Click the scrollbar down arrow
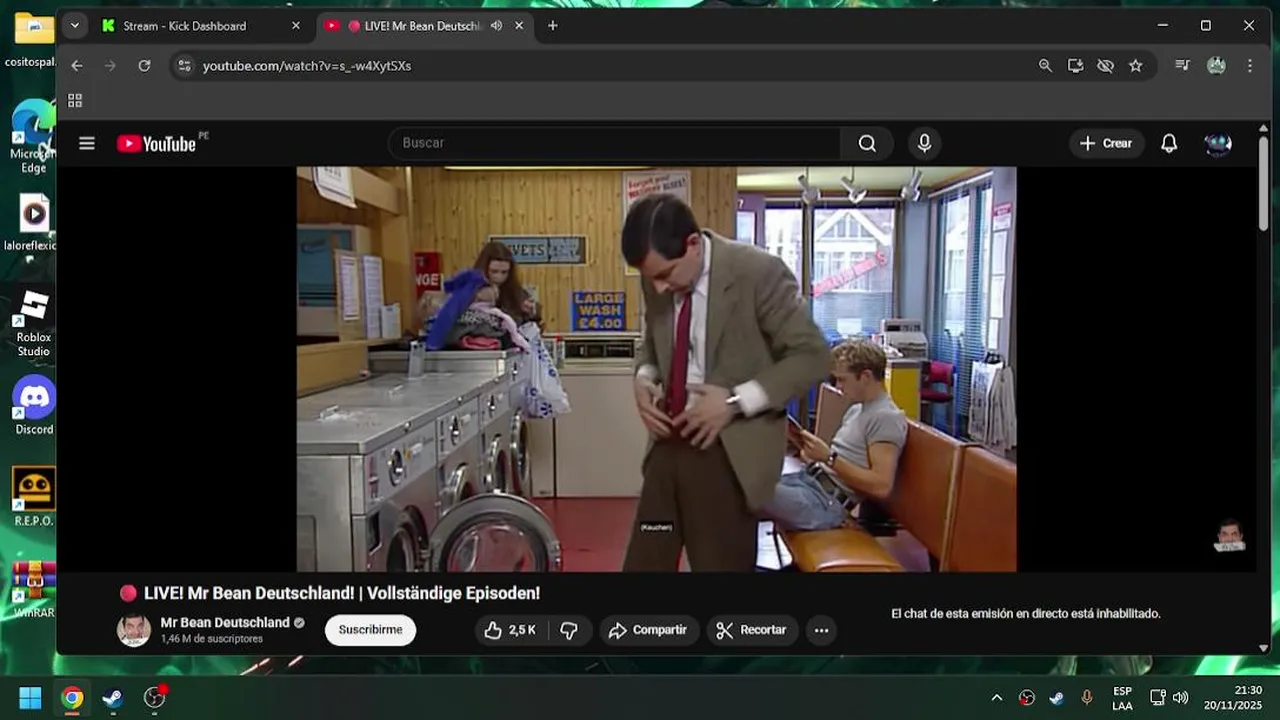 (1263, 648)
